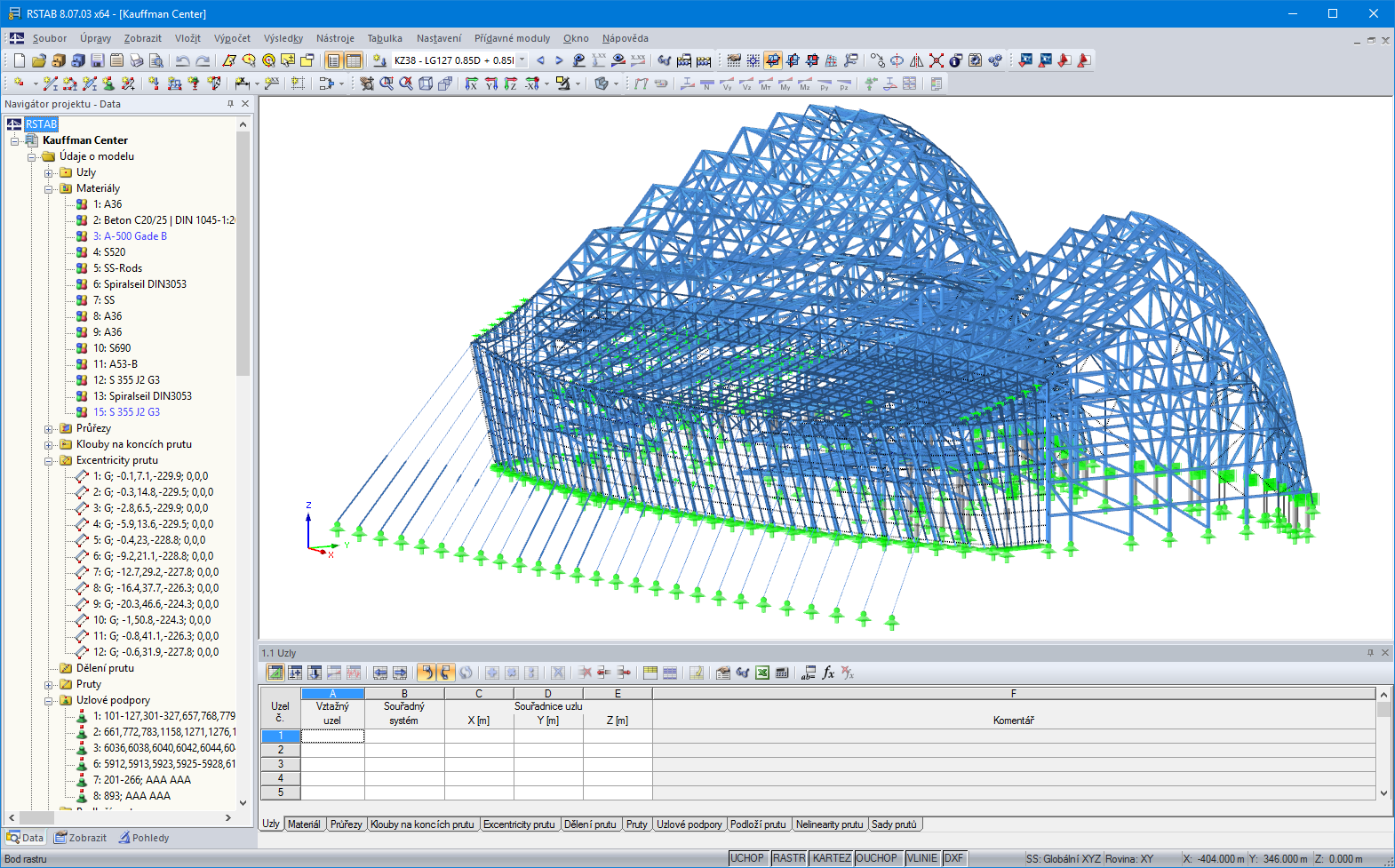This screenshot has height=868, width=1395.
Task: Toggle DXF in status bar
Action: pos(954,858)
